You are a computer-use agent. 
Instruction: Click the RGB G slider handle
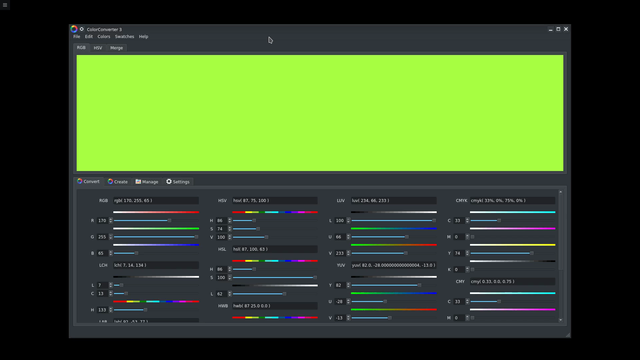(196, 237)
